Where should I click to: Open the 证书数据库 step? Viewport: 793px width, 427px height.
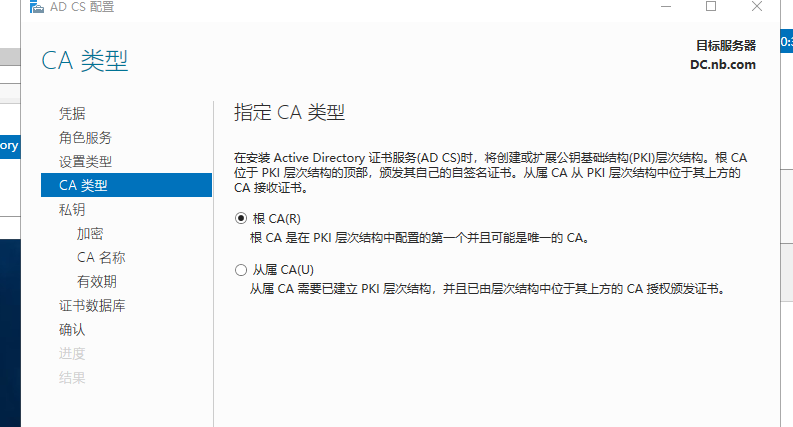click(x=92, y=306)
